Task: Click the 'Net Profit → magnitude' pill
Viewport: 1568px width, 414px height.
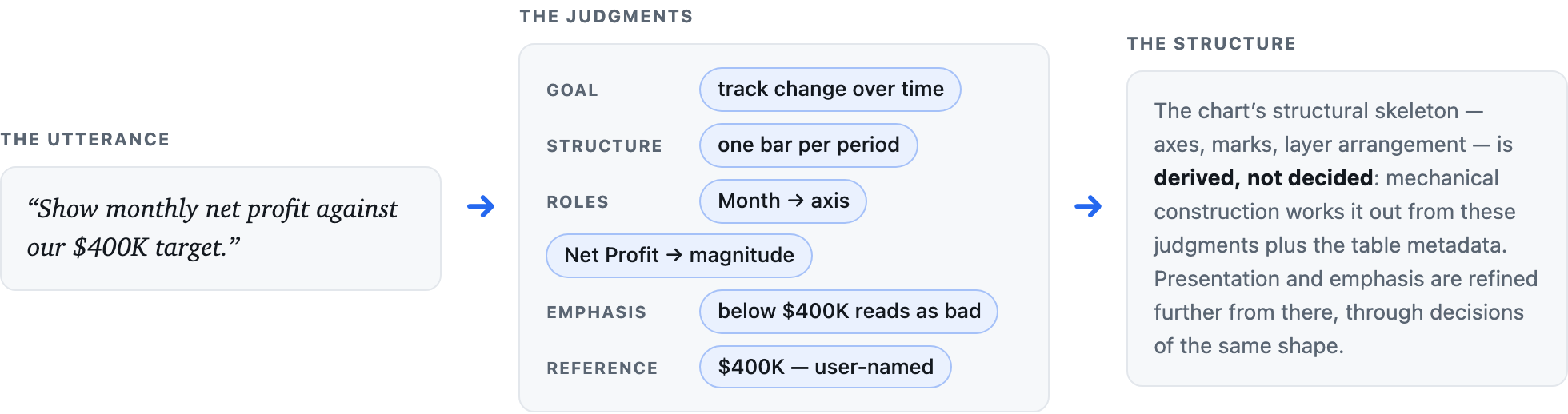Action: point(679,256)
